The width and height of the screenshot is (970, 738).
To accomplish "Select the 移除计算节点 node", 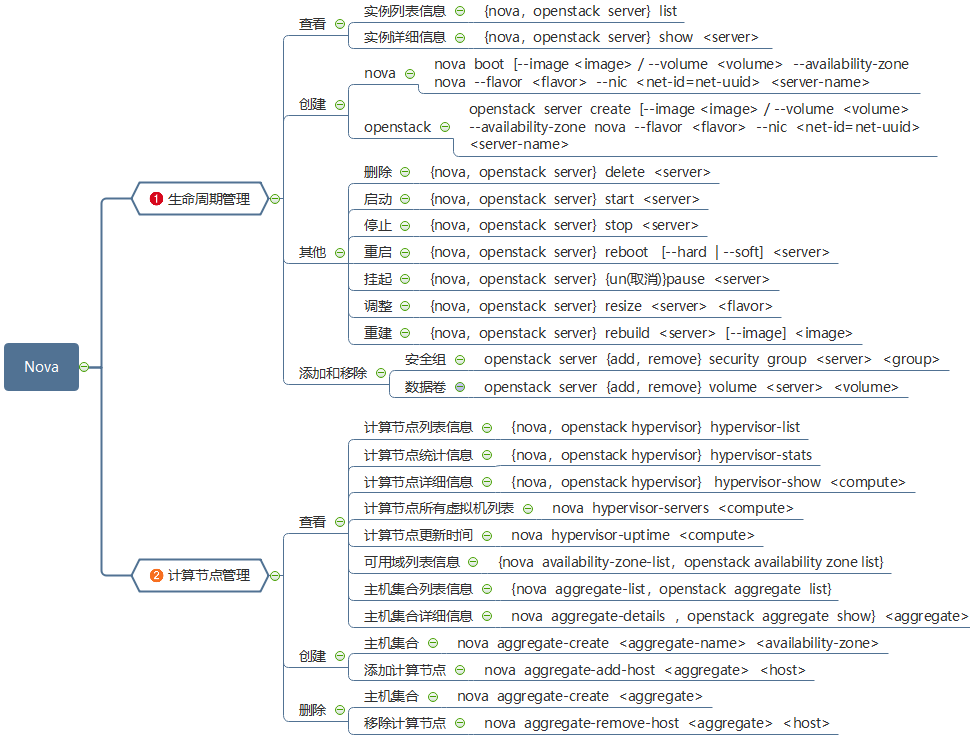I will (x=404, y=723).
